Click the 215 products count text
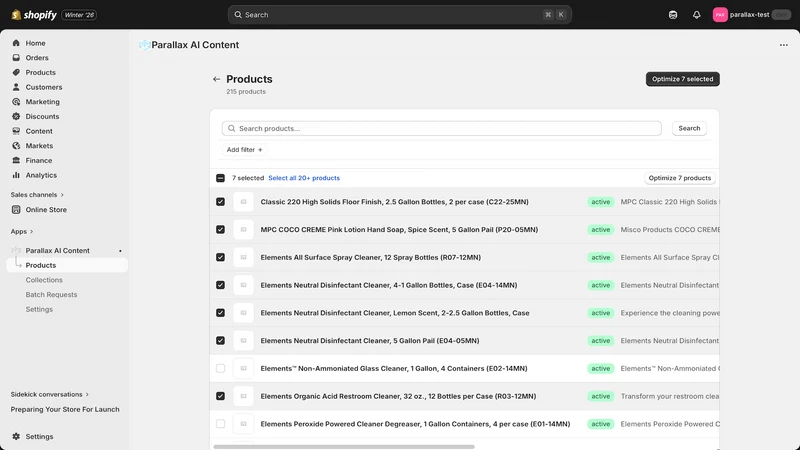The image size is (800, 450). click(246, 92)
